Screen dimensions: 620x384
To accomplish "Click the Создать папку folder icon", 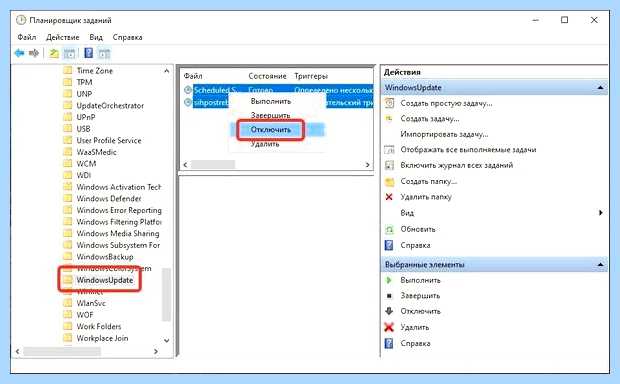I will click(389, 182).
